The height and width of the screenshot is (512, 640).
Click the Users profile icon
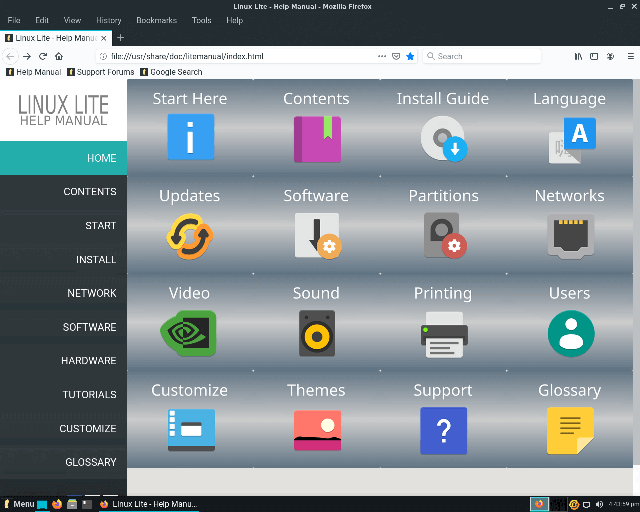570,333
